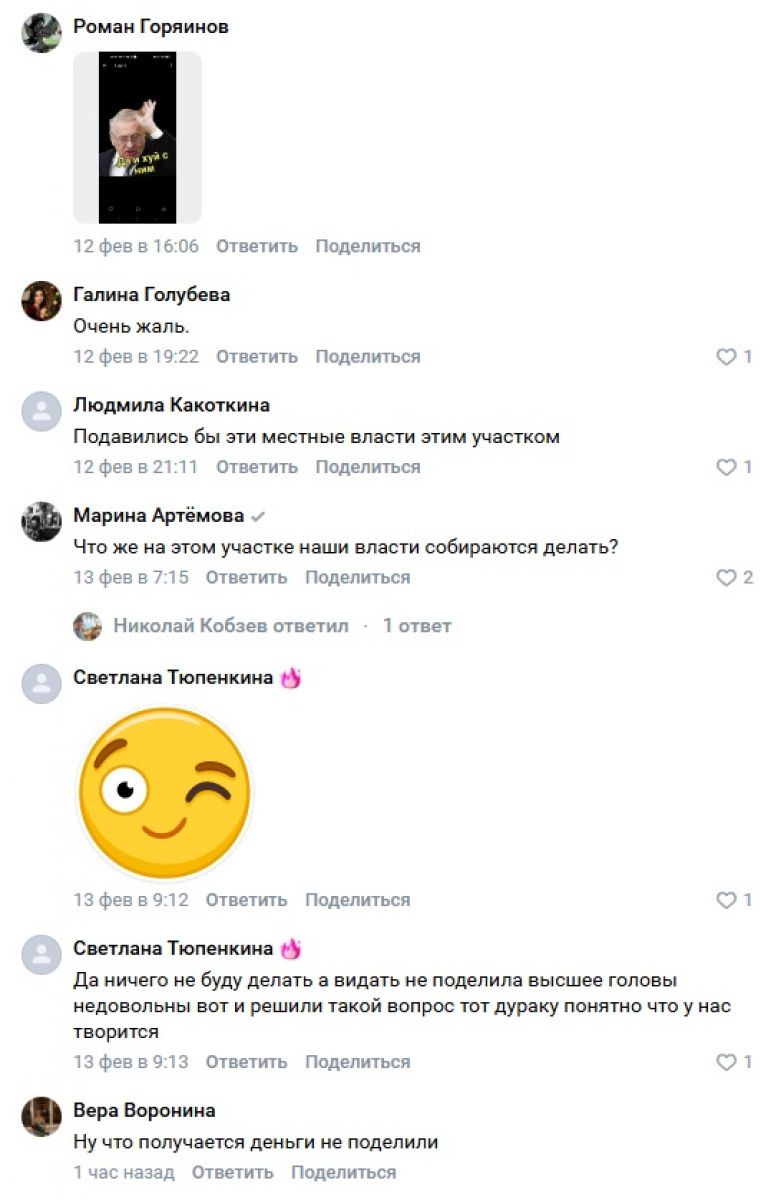Click the winking emoji sticker
The width and height of the screenshot is (771, 1200).
click(165, 793)
